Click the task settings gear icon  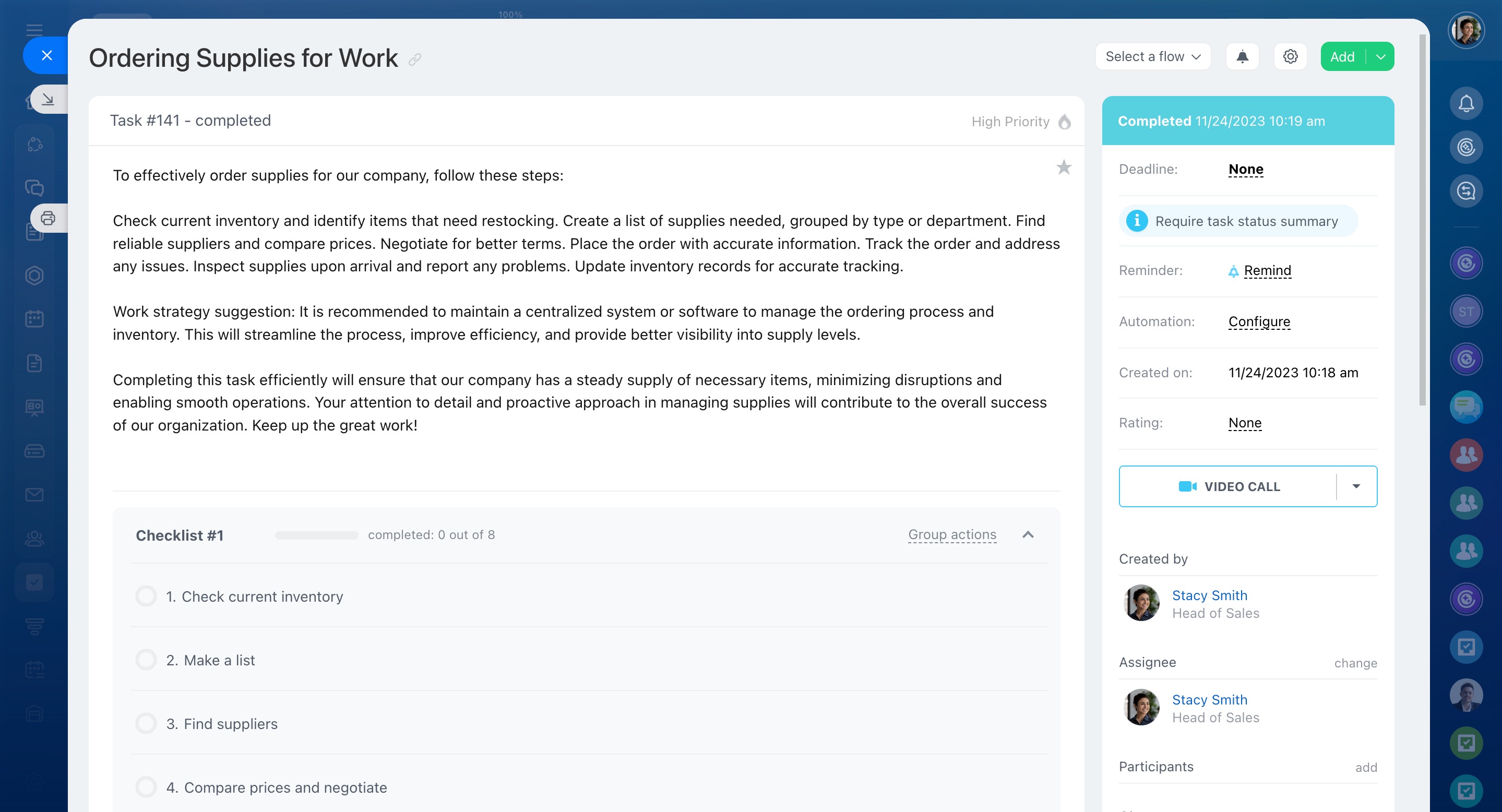(1290, 56)
